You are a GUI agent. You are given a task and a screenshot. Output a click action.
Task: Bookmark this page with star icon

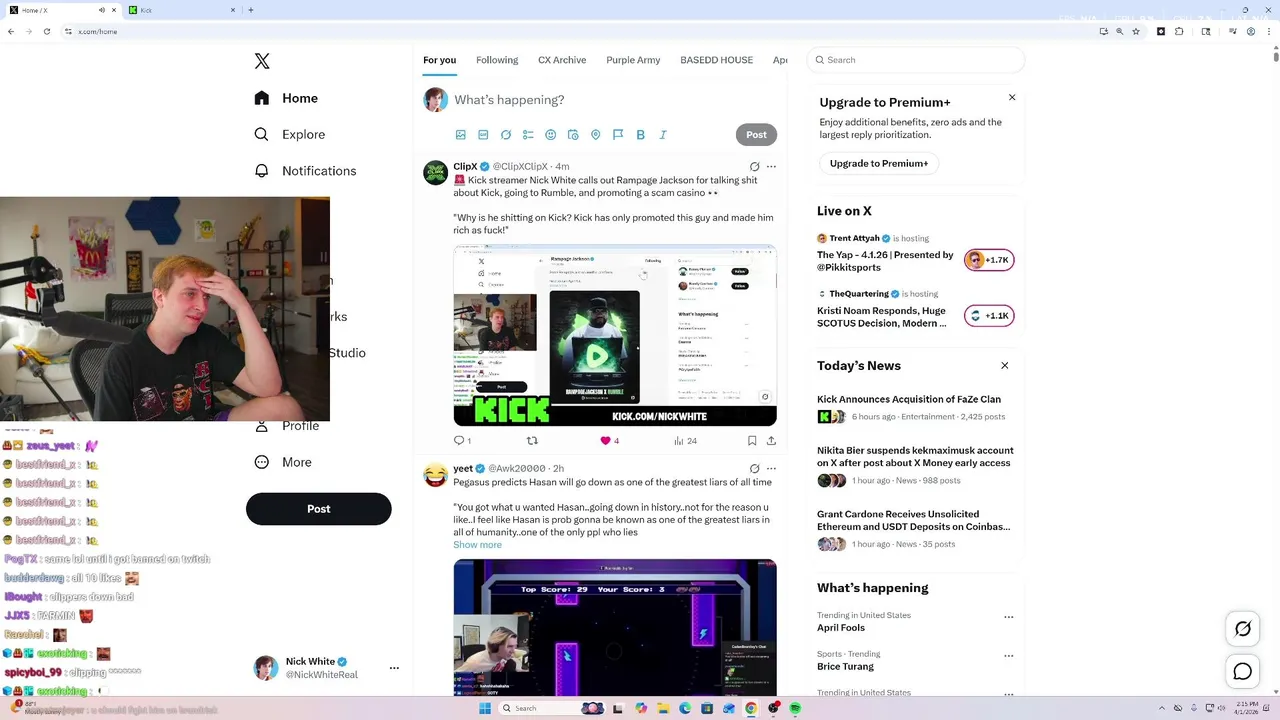click(1137, 31)
